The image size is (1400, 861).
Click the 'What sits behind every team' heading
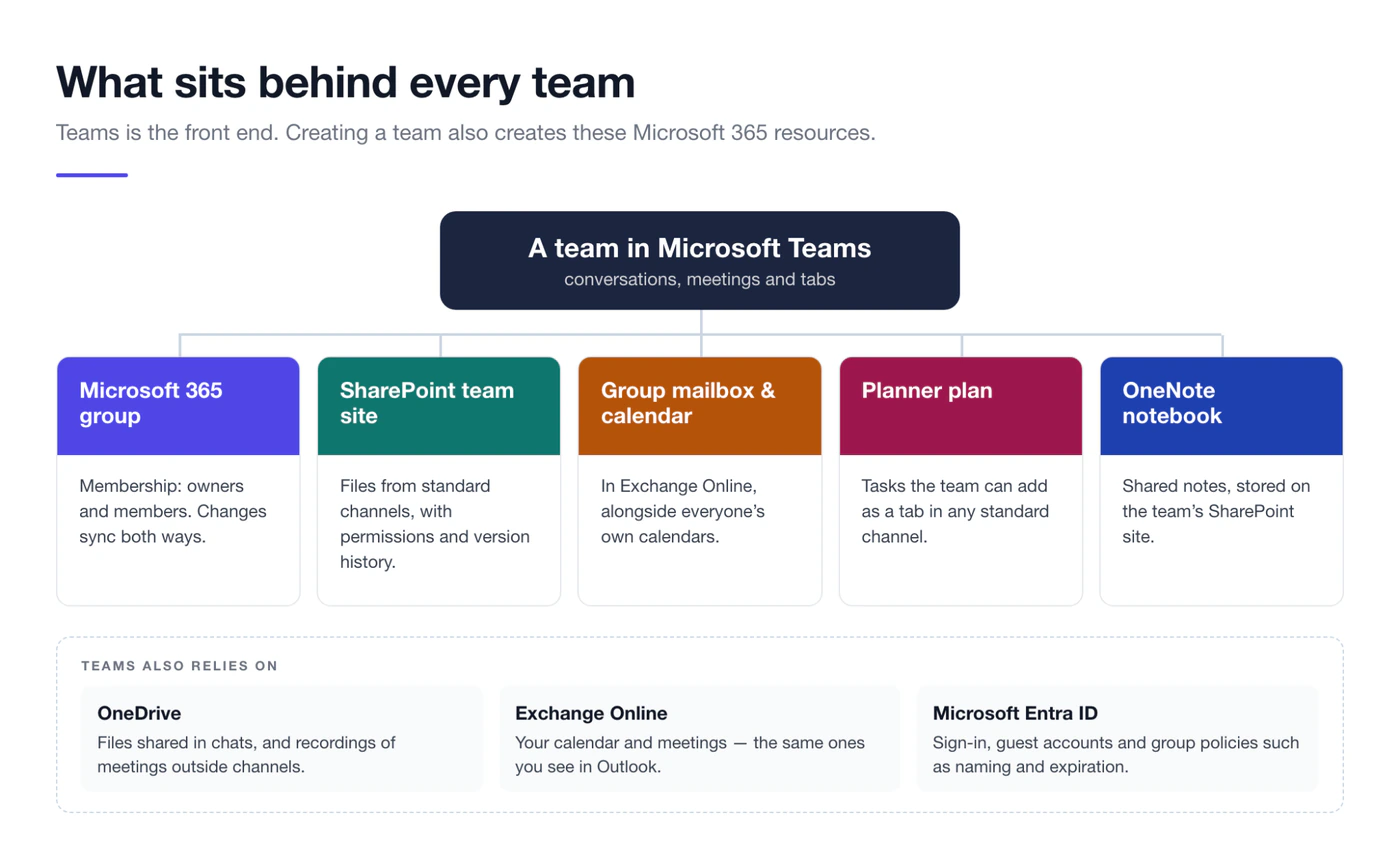[x=345, y=81]
